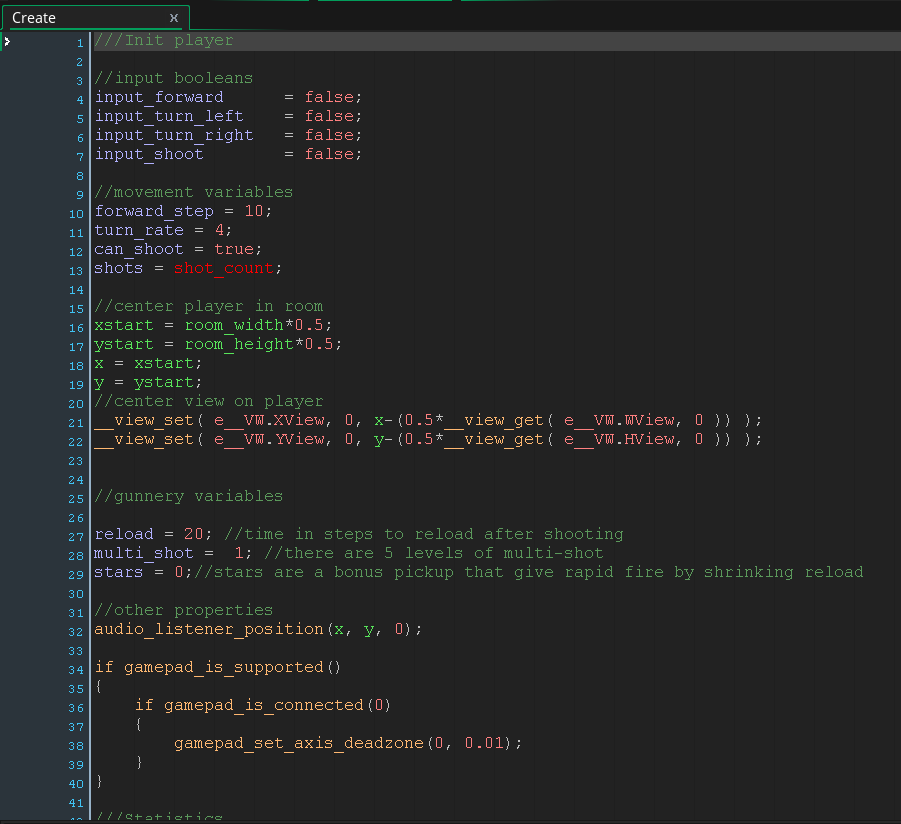Click the audio_listener_position function call
901x824 pixels.
click(209, 629)
